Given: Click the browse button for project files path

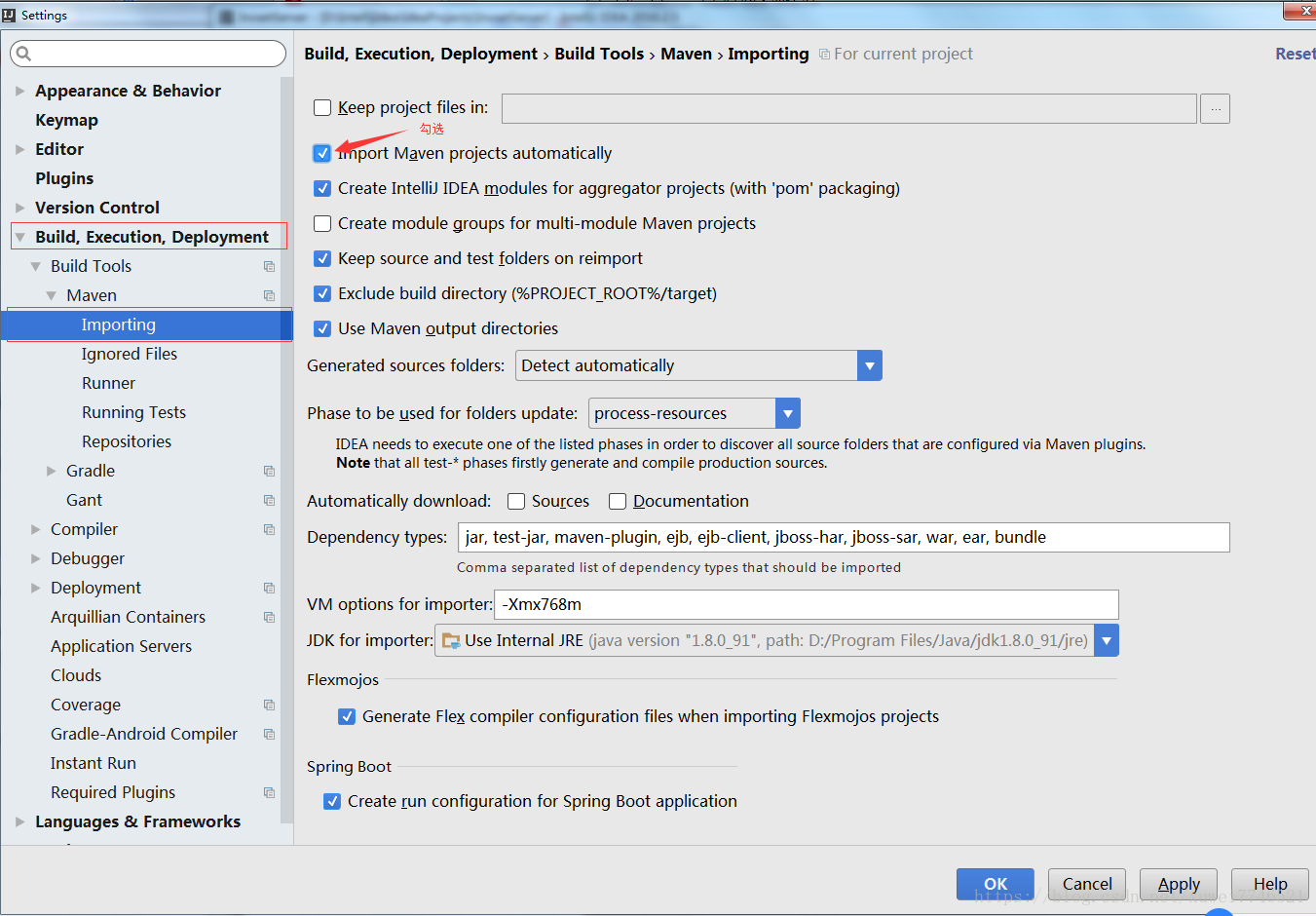Looking at the screenshot, I should [x=1215, y=109].
